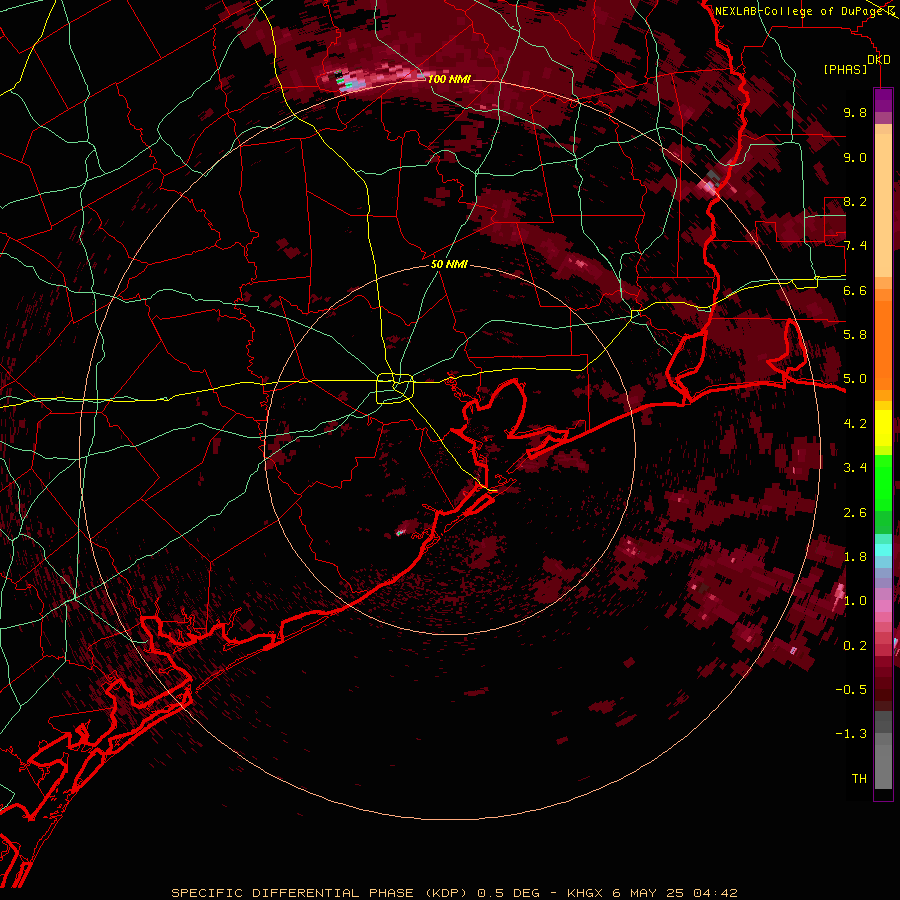Viewport: 900px width, 900px height.
Task: Click the 5.8 value on the color scale
Action: coord(855,335)
